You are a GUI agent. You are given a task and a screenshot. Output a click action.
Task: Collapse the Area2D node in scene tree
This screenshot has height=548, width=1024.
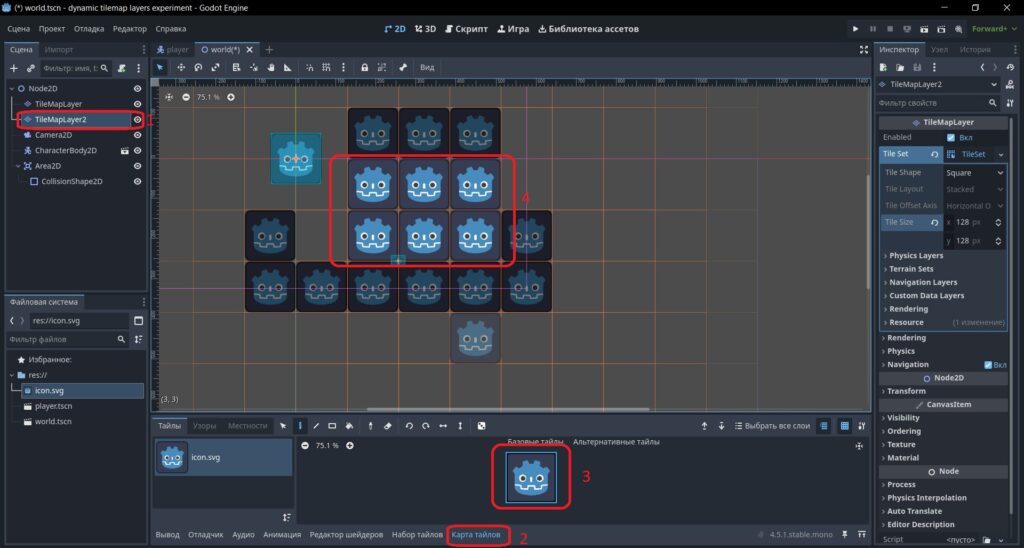click(18, 166)
